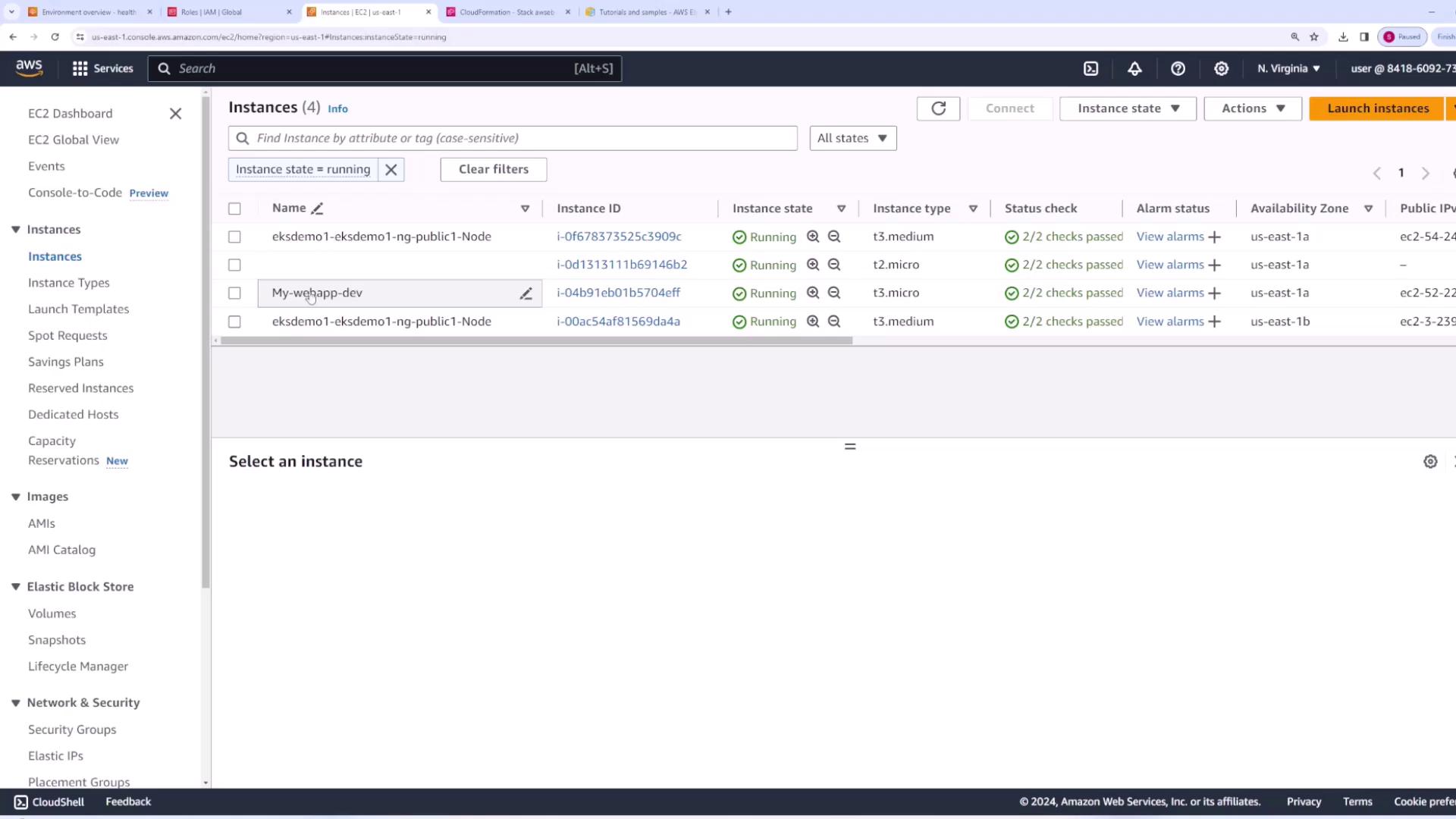Remove the 'Instance state = running' filter
The height and width of the screenshot is (819, 1456).
click(x=391, y=170)
